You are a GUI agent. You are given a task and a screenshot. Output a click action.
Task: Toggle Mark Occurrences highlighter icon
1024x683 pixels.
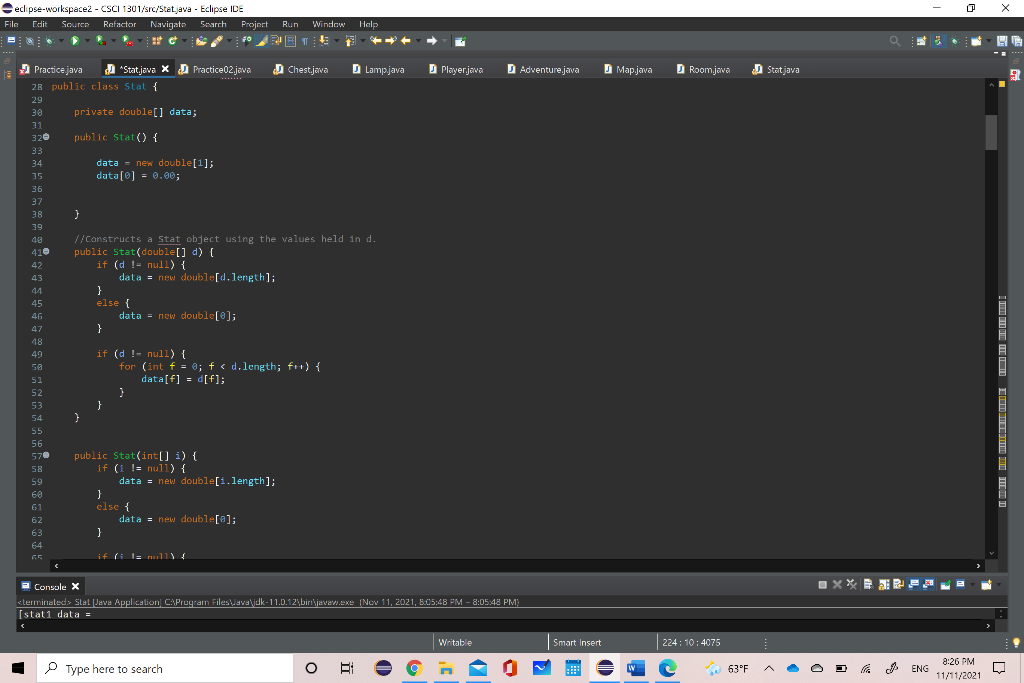[x=261, y=41]
